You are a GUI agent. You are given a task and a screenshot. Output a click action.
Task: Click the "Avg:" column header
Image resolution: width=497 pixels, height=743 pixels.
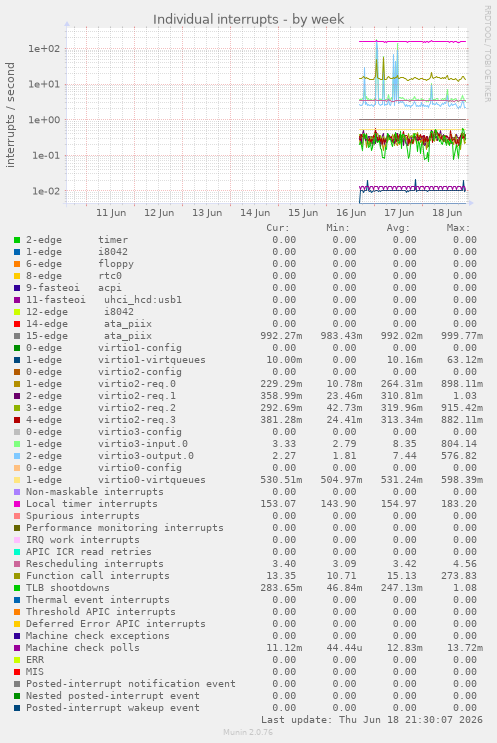pos(398,228)
